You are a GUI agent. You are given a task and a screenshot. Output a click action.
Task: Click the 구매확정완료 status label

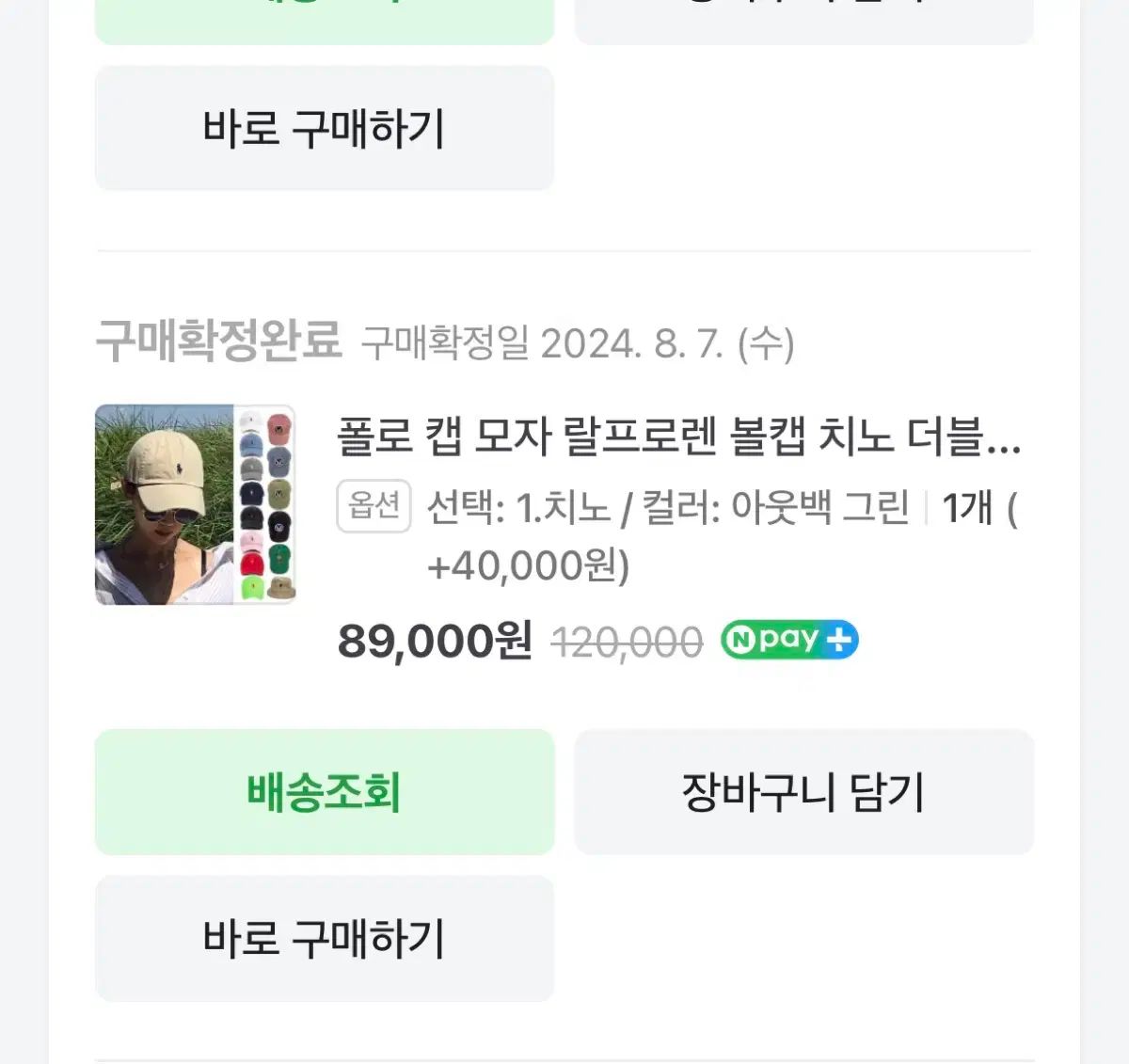[218, 341]
